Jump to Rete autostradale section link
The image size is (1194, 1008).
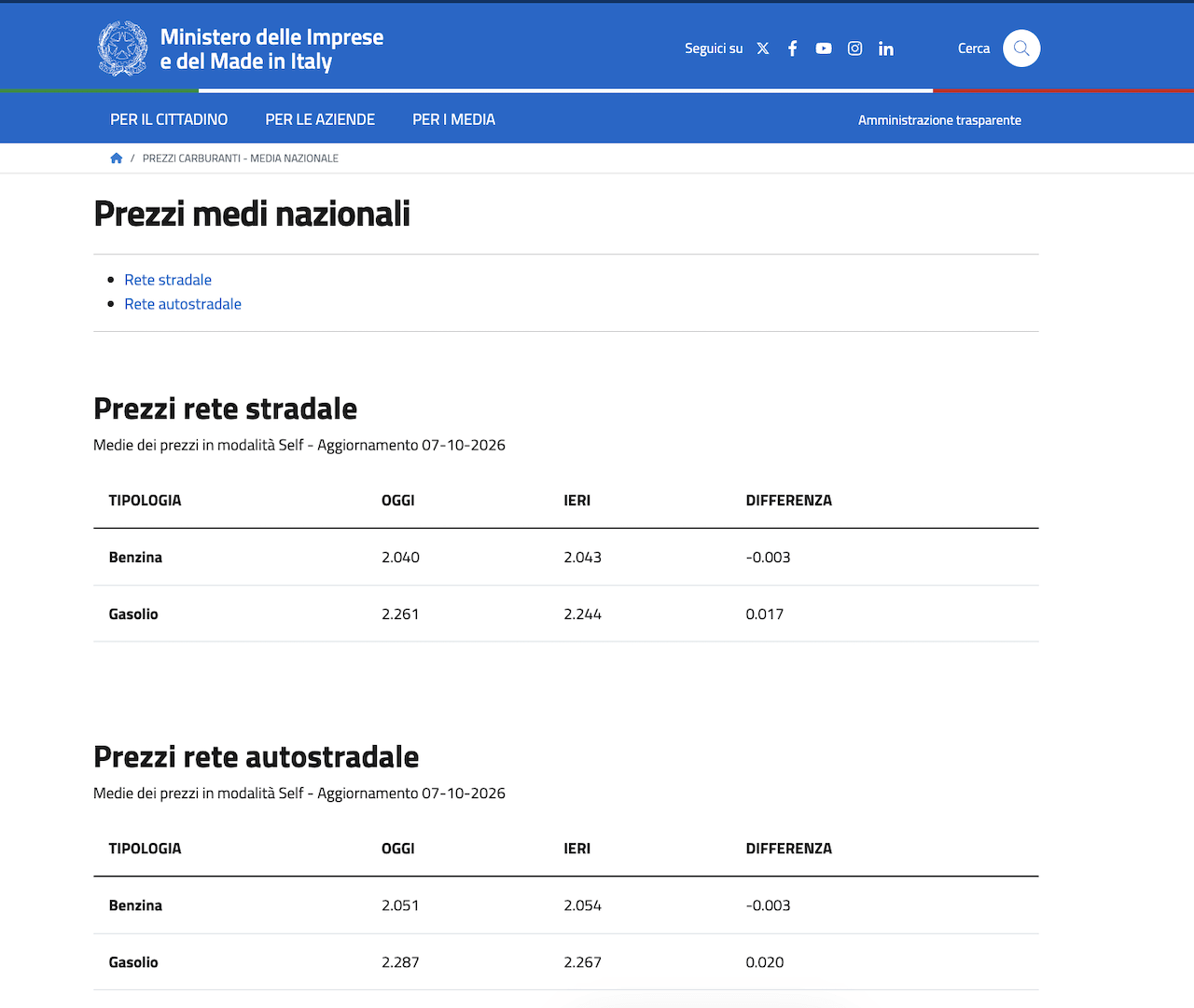pos(183,304)
